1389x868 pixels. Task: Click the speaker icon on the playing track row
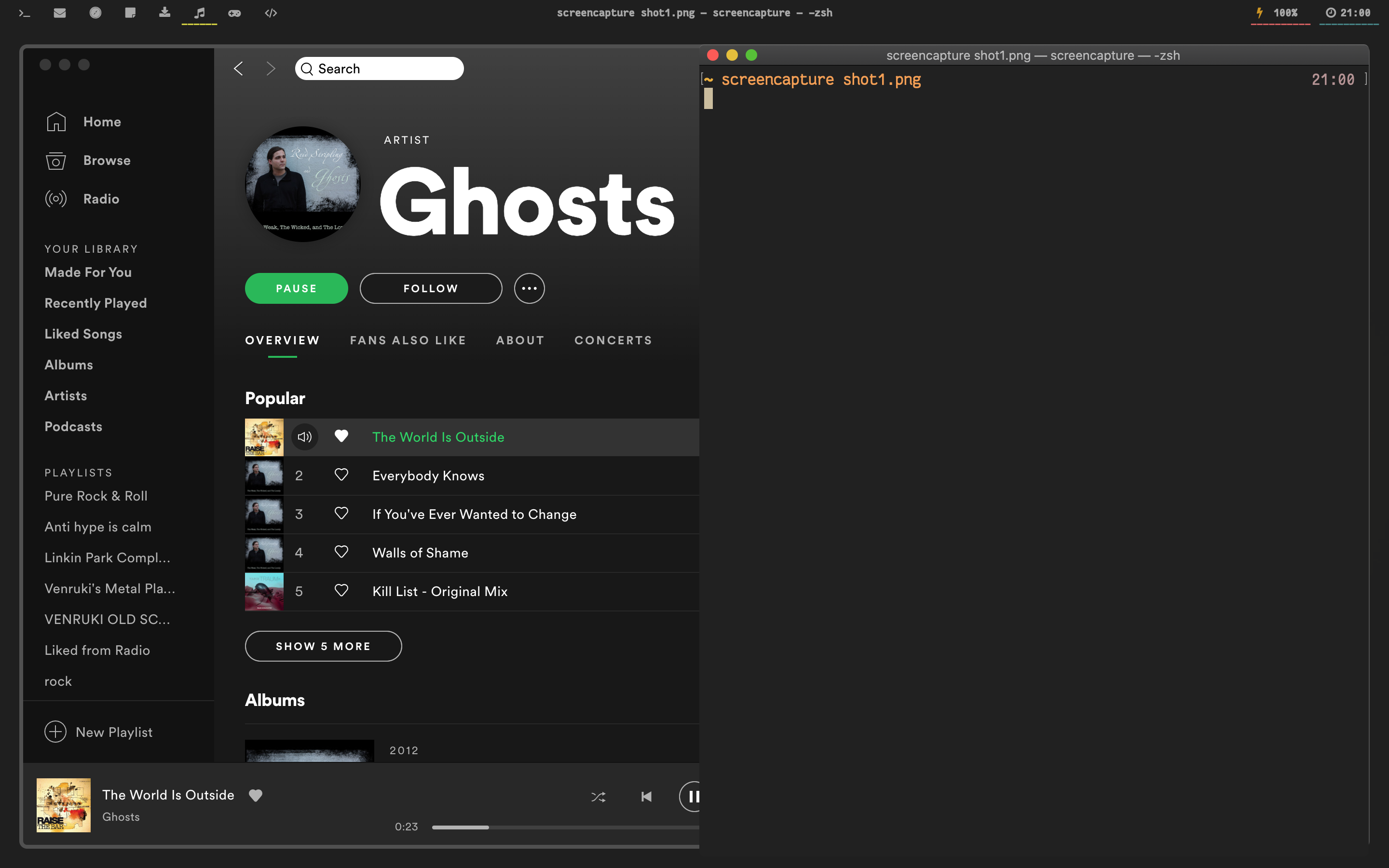[305, 437]
